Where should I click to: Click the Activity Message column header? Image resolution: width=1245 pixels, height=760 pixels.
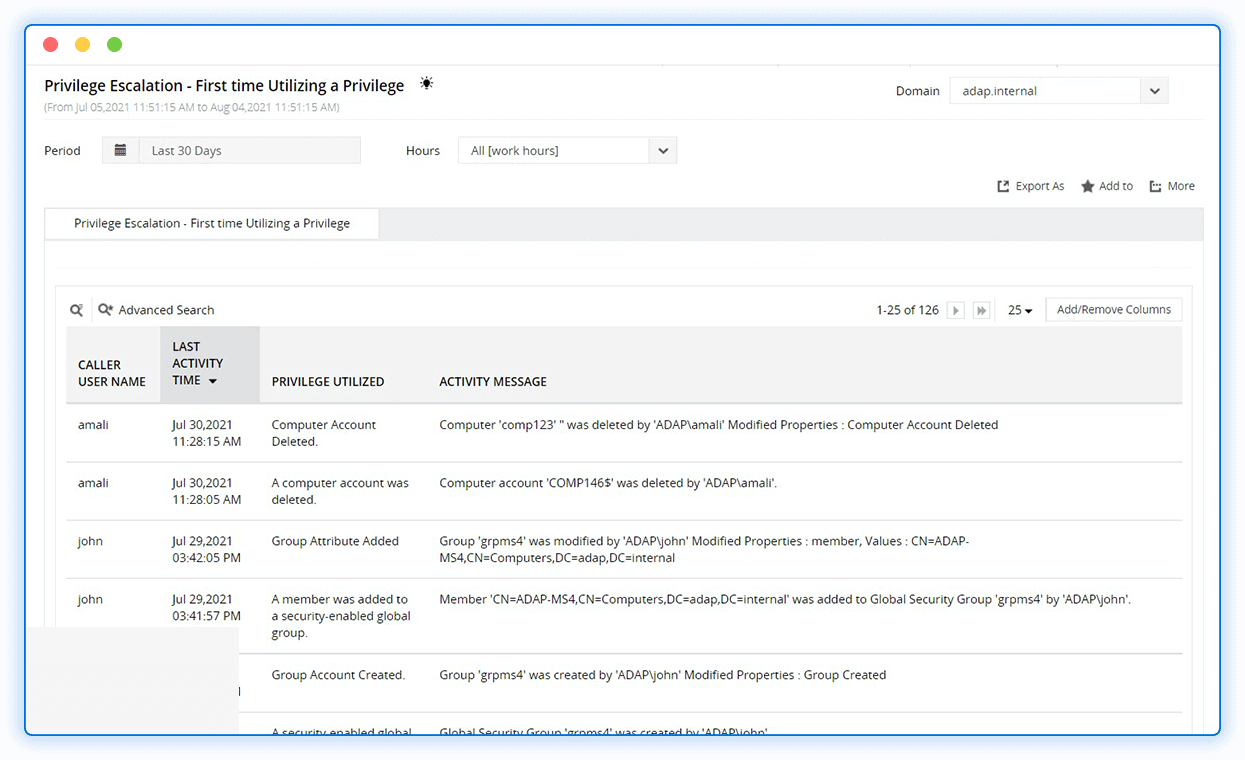(493, 381)
